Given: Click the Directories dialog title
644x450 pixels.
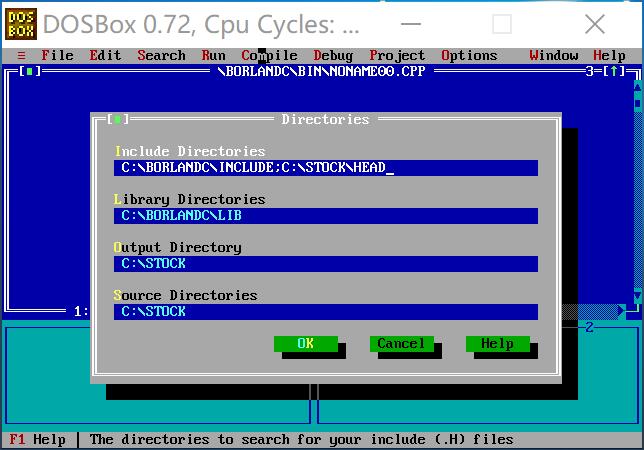Looking at the screenshot, I should [325, 119].
